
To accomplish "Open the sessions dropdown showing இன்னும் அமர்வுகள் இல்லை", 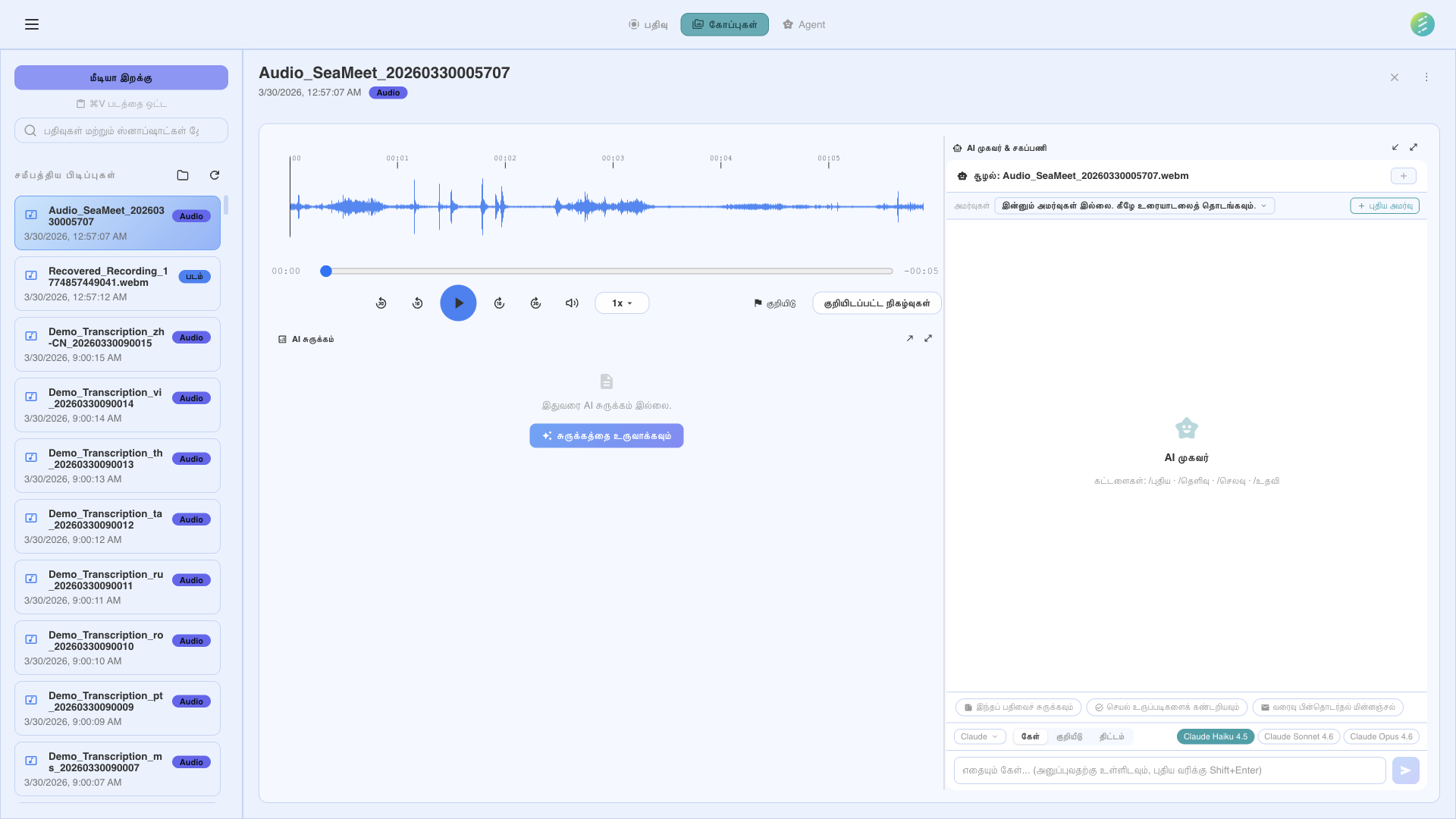I will pos(1134,206).
